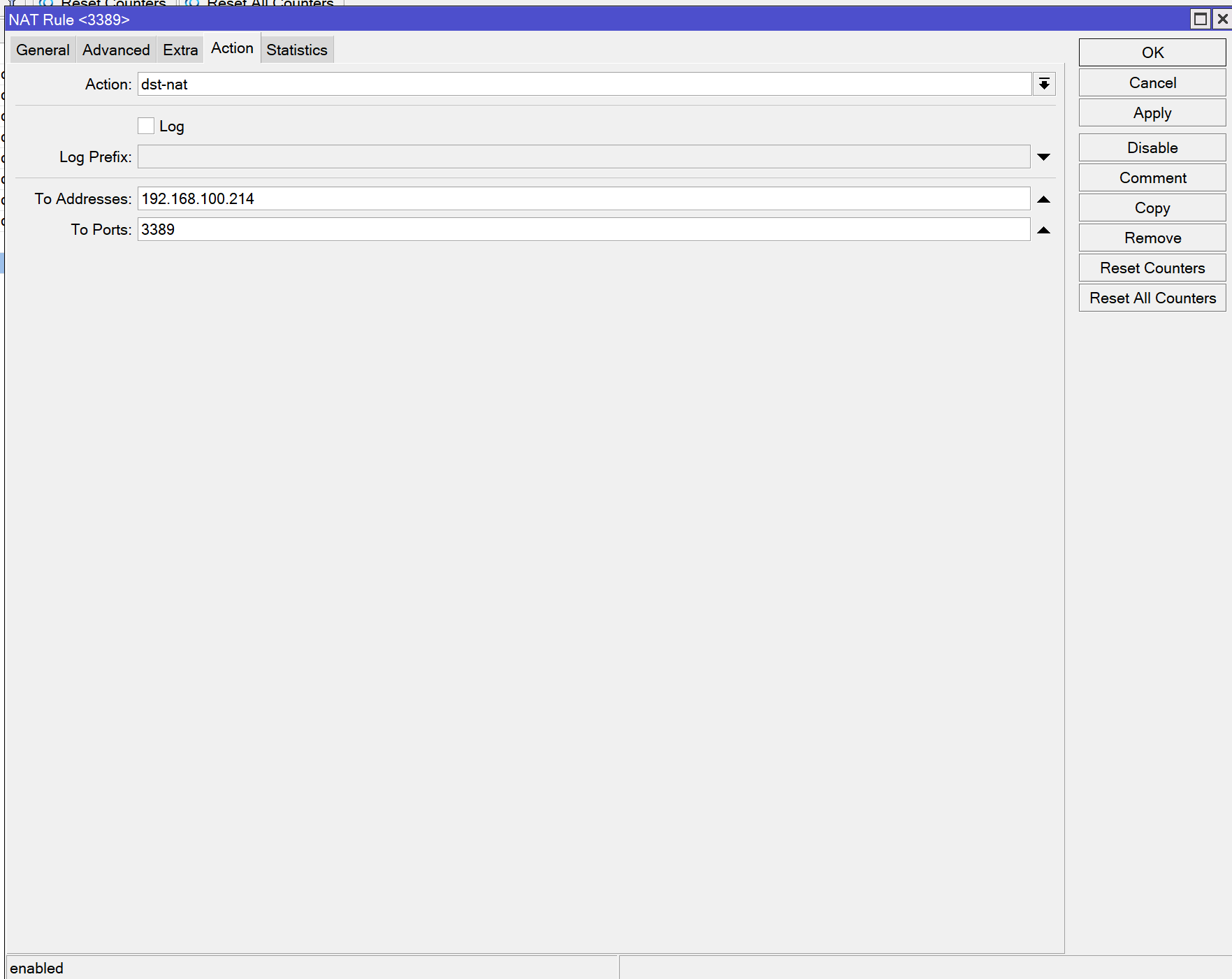
Task: Go to the Extra tab
Action: pos(180,50)
